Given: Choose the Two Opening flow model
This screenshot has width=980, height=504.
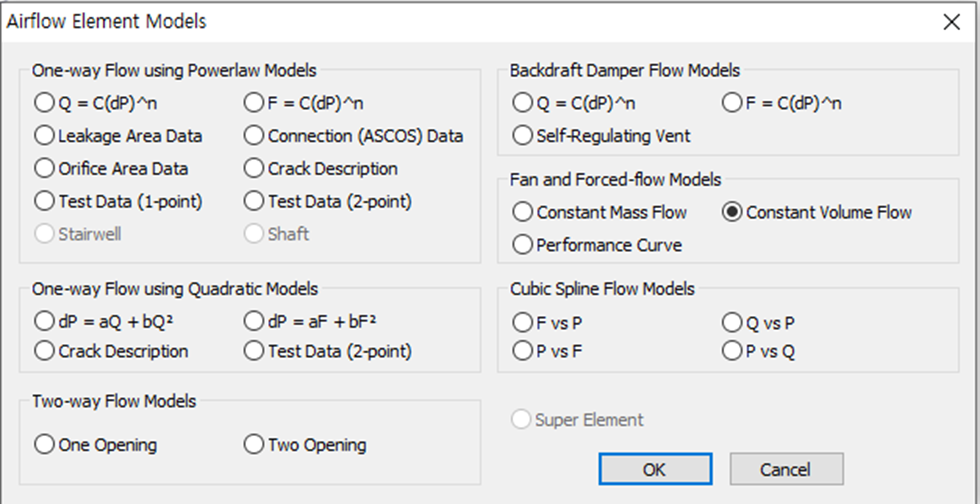Looking at the screenshot, I should [x=254, y=445].
